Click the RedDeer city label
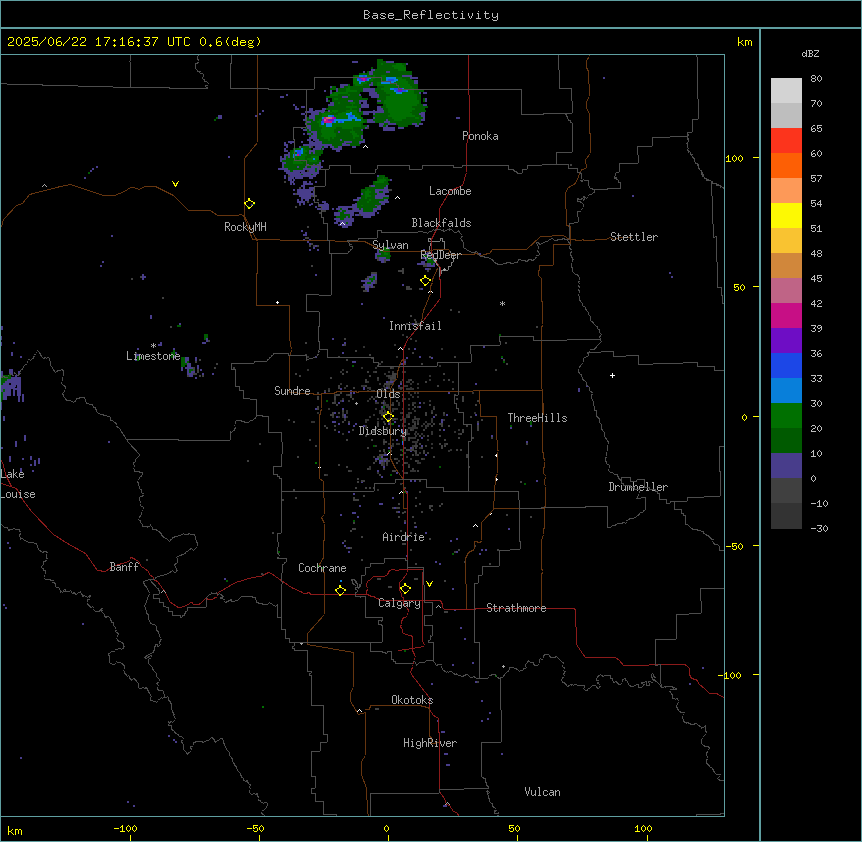This screenshot has height=842, width=862. [x=440, y=255]
